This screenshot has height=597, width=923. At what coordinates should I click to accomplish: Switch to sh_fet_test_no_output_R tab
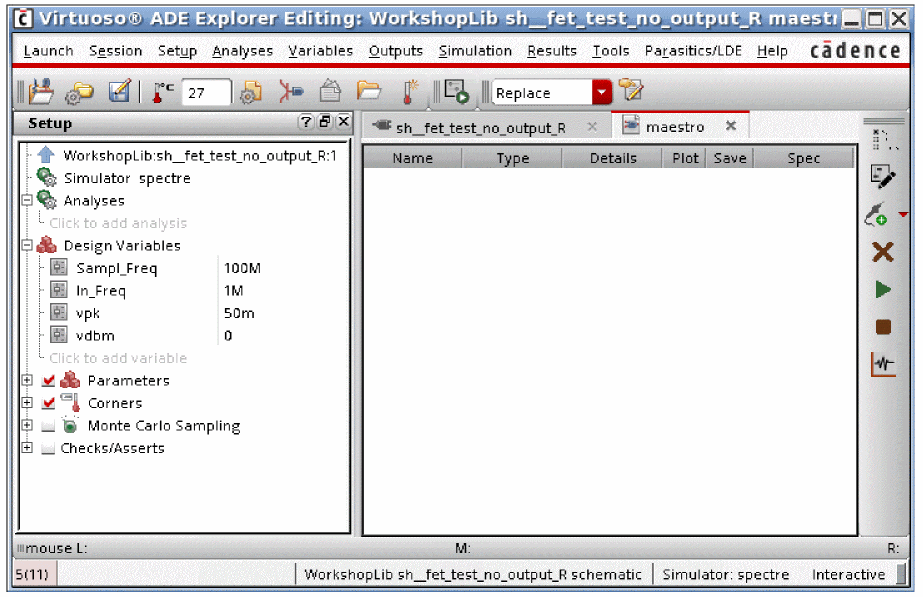[480, 128]
